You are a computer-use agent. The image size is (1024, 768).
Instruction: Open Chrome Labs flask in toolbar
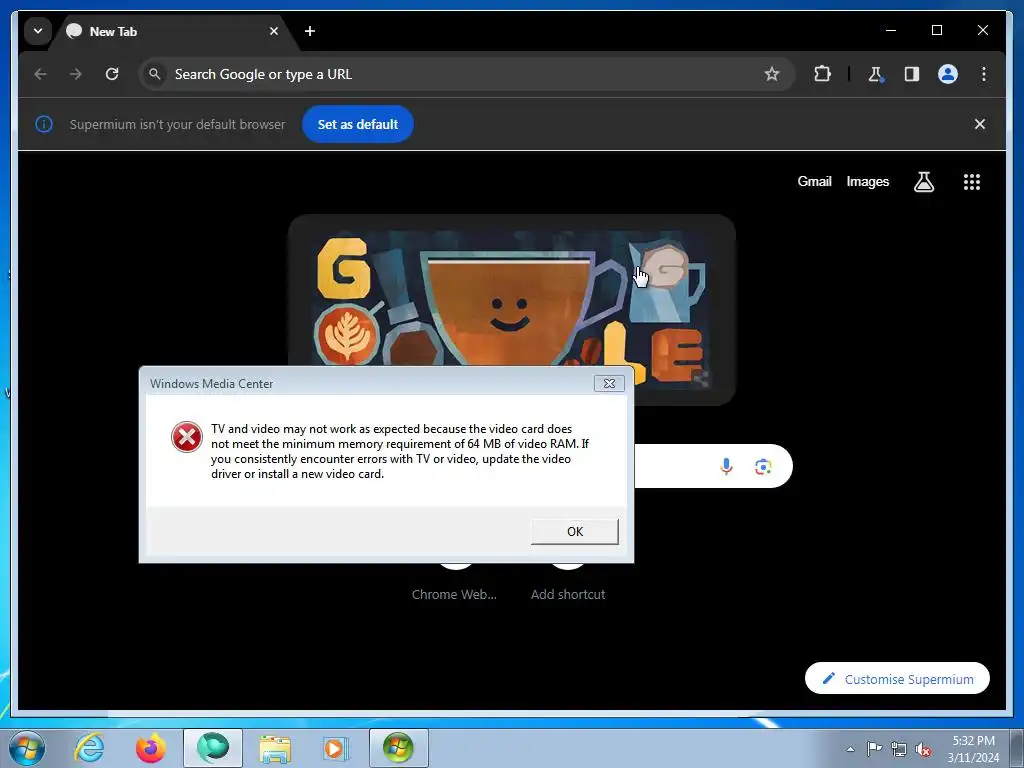click(x=875, y=74)
